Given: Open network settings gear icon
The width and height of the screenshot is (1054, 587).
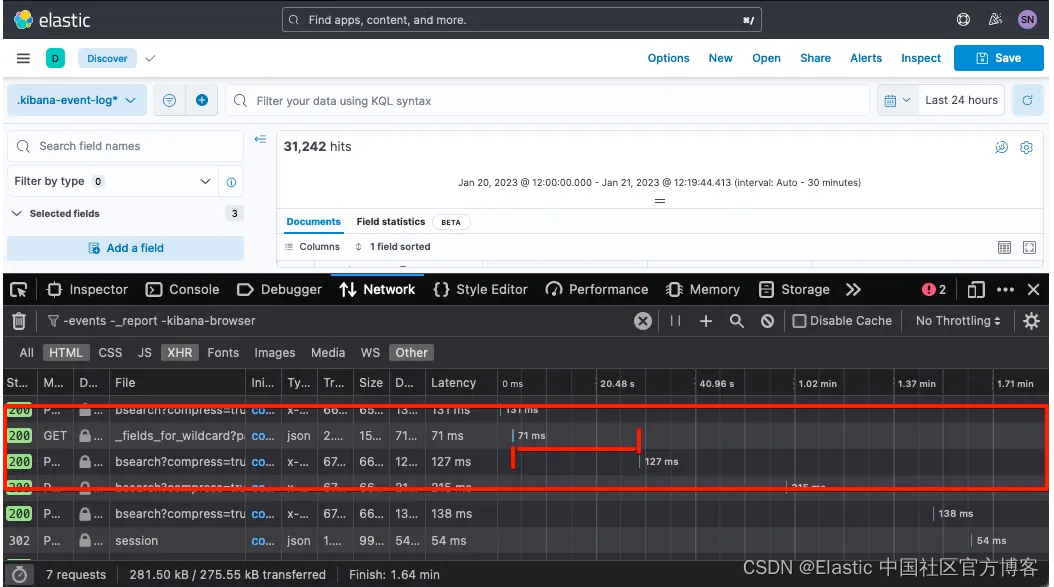Looking at the screenshot, I should [1031, 321].
